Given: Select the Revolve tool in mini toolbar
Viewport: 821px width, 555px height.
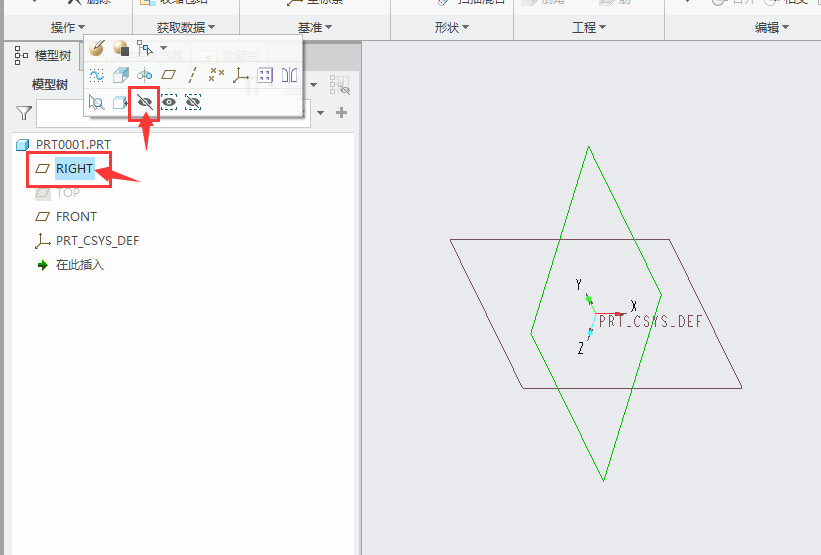Looking at the screenshot, I should (145, 75).
